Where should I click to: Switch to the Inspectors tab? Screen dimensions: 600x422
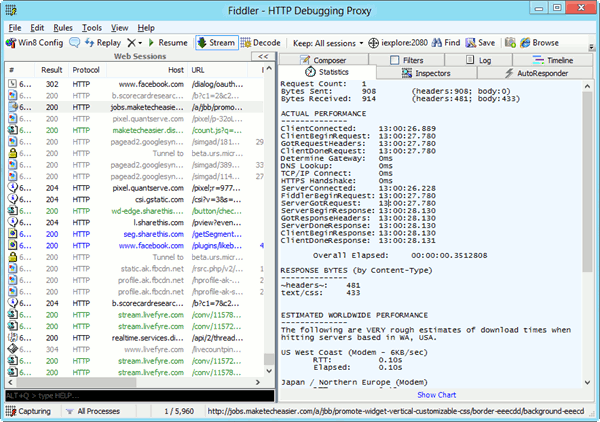426,73
